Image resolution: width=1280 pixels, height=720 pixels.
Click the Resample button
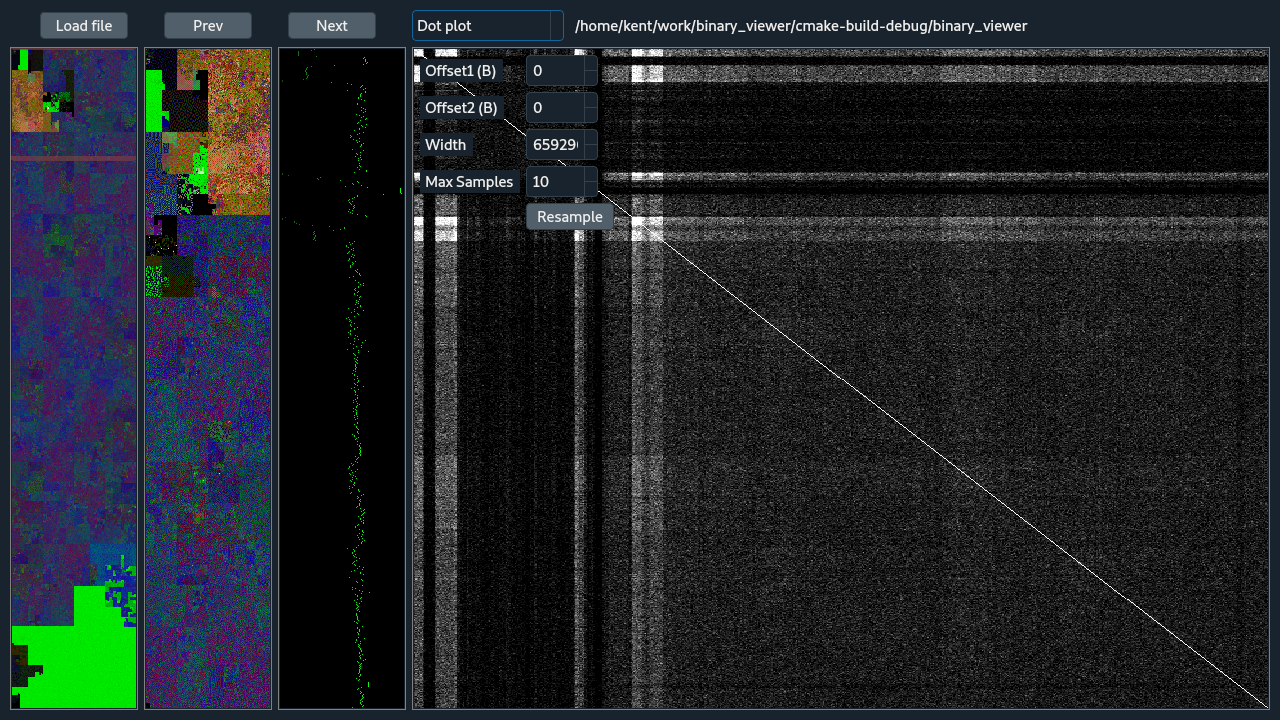pyautogui.click(x=569, y=217)
